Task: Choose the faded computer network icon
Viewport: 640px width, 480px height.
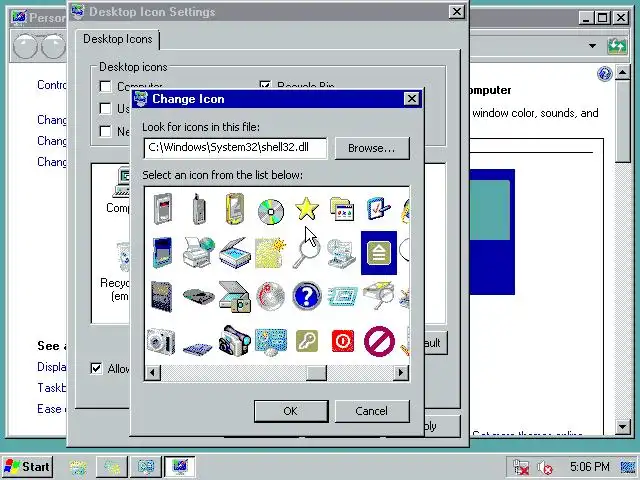Action: 342,253
